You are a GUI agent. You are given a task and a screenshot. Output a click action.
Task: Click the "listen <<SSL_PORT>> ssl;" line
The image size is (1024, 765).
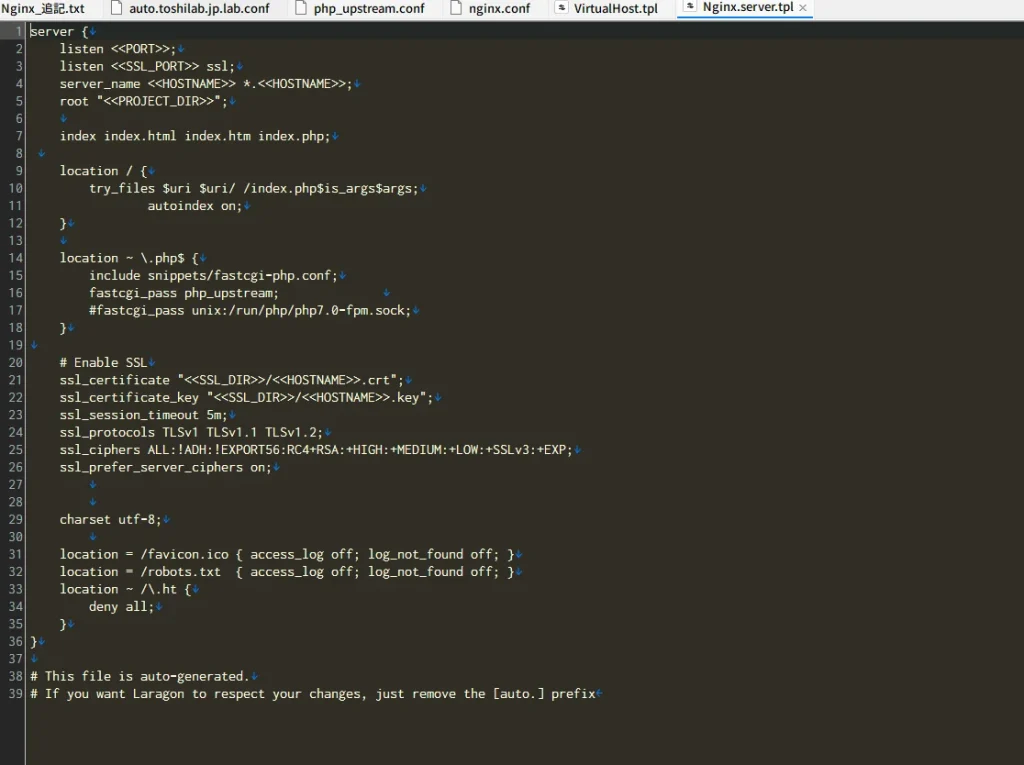(147, 66)
